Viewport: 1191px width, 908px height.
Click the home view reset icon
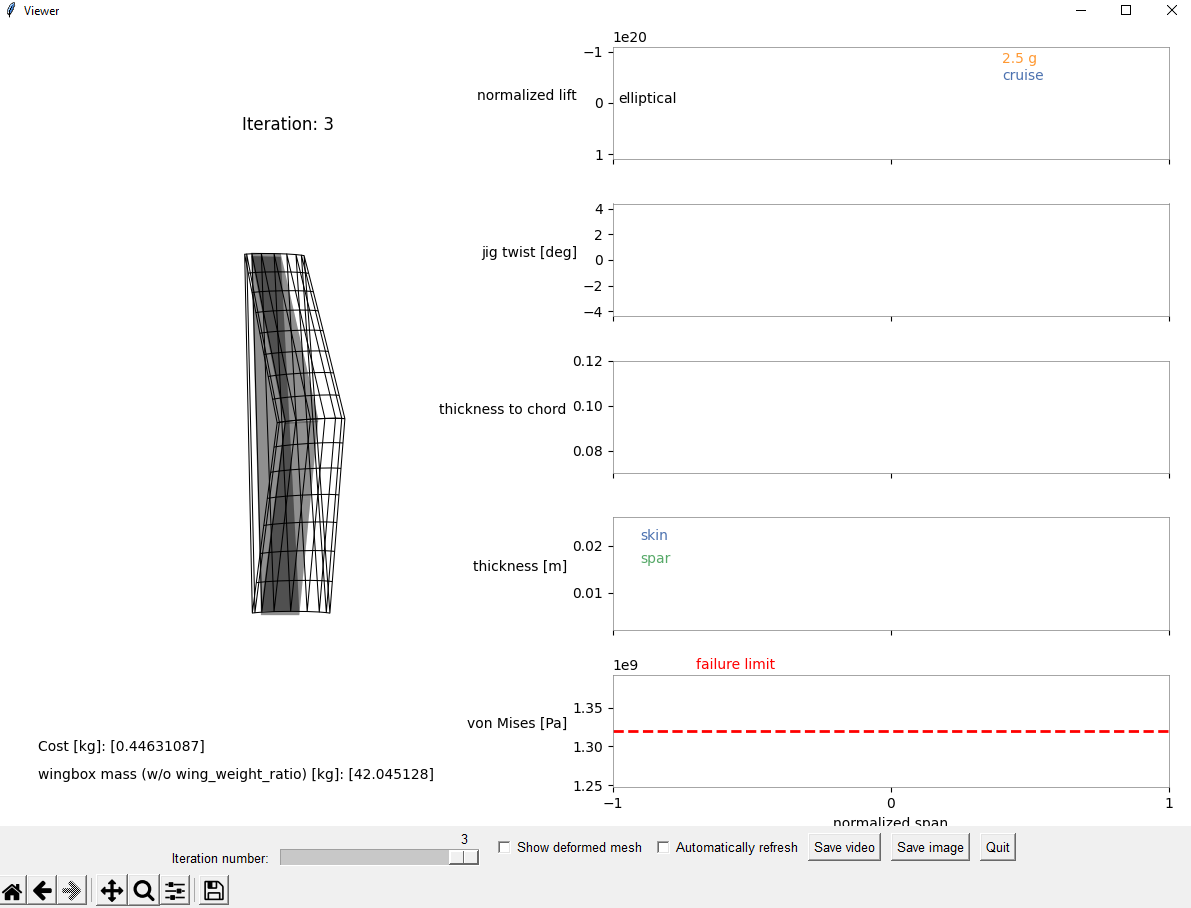tap(13, 890)
